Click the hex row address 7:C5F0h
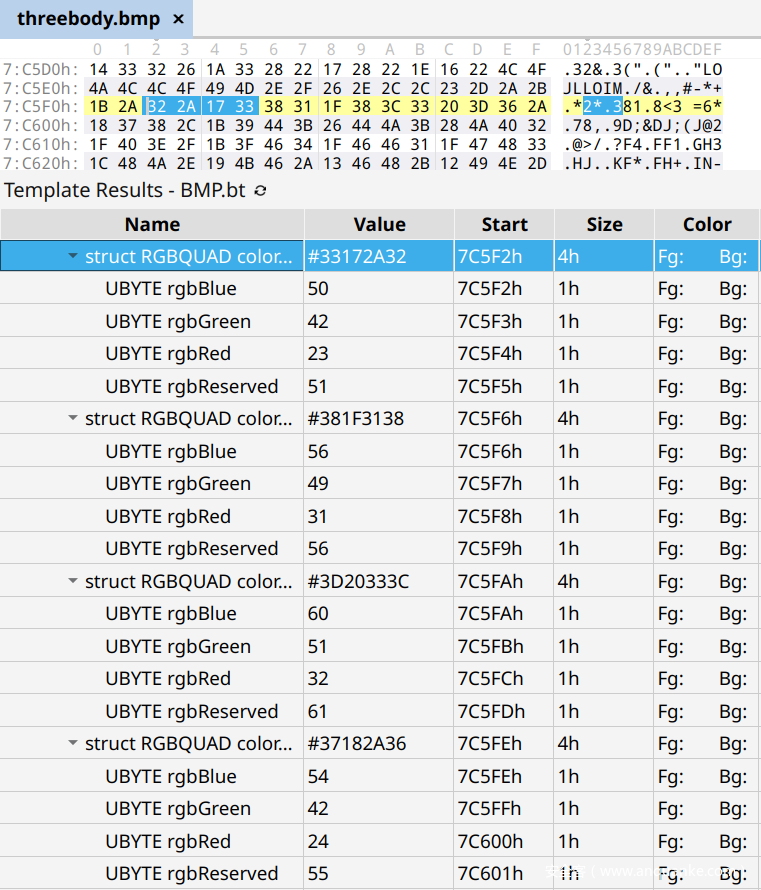 [40, 107]
